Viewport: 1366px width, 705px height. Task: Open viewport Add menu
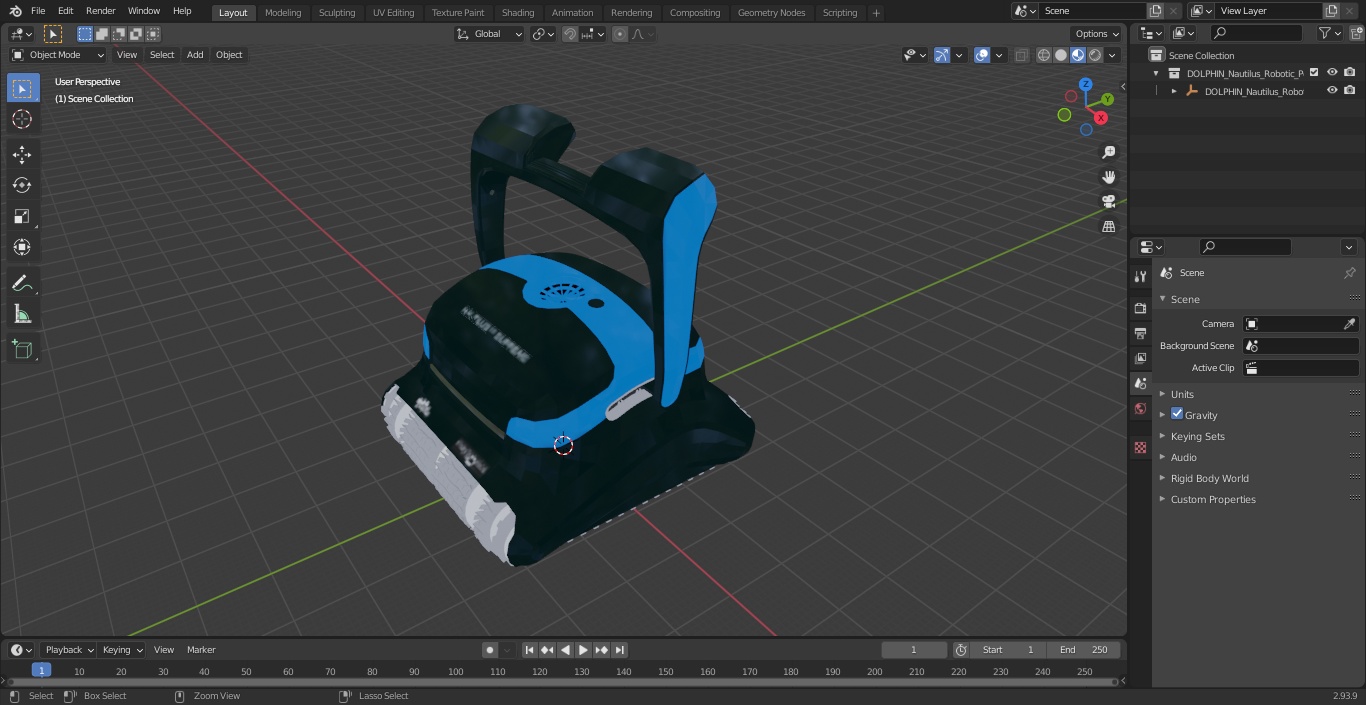[195, 55]
